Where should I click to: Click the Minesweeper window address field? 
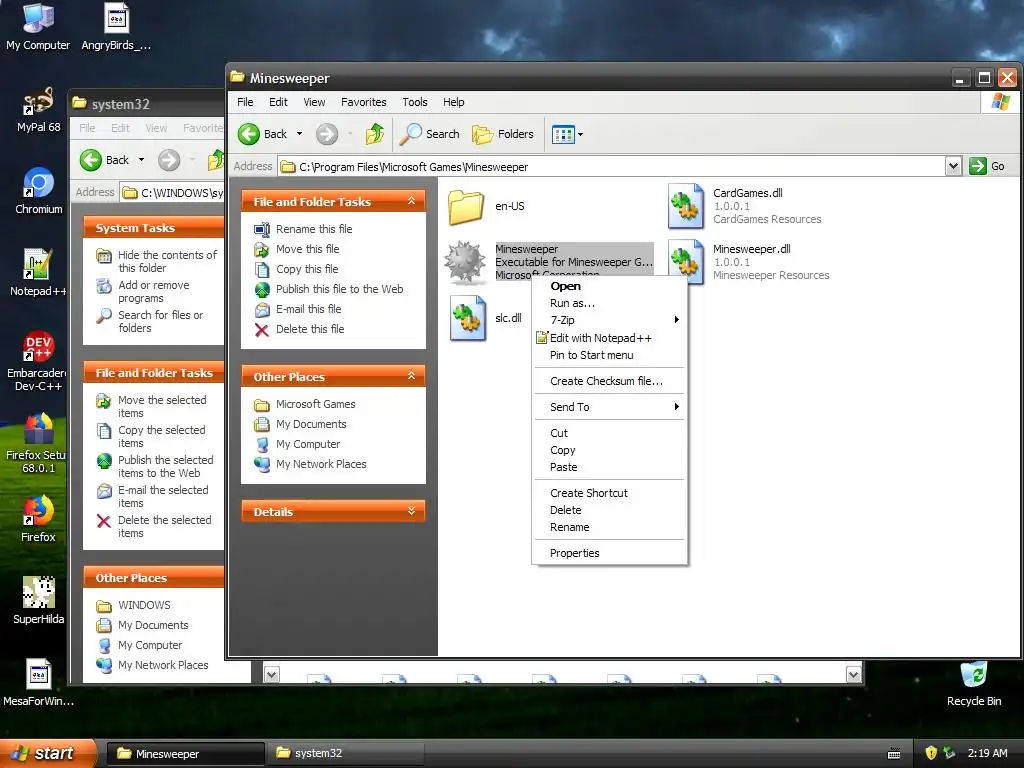(611, 167)
